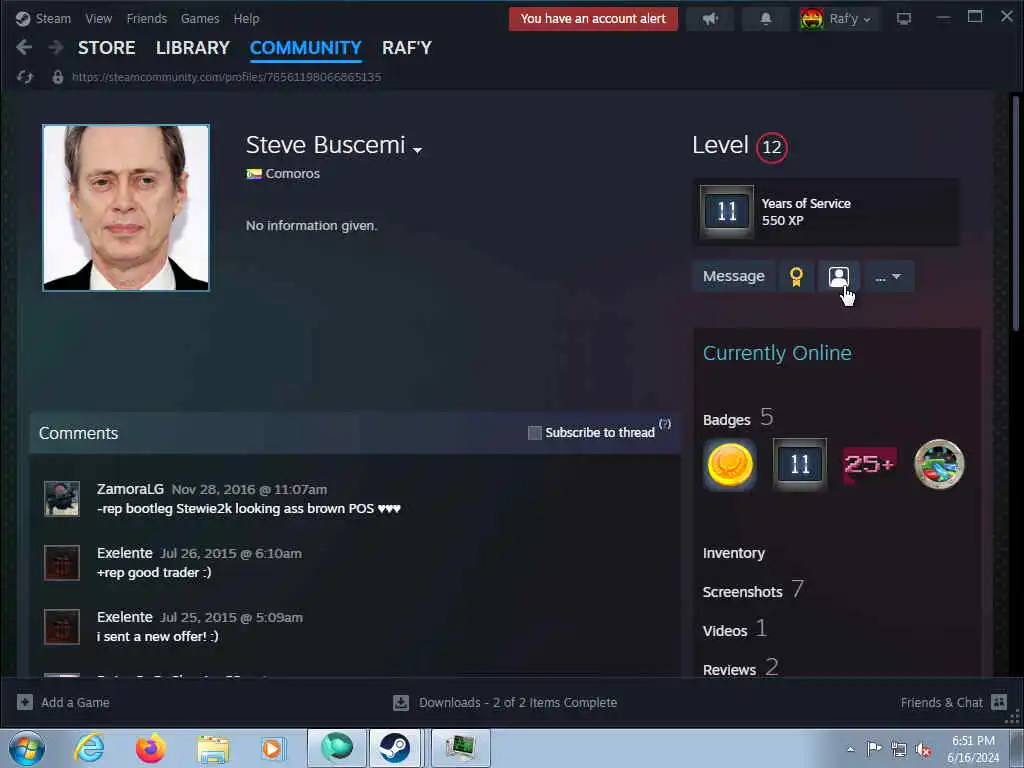Image resolution: width=1024 pixels, height=768 pixels.
Task: Switch to the RAF'Y tab
Action: (x=407, y=48)
